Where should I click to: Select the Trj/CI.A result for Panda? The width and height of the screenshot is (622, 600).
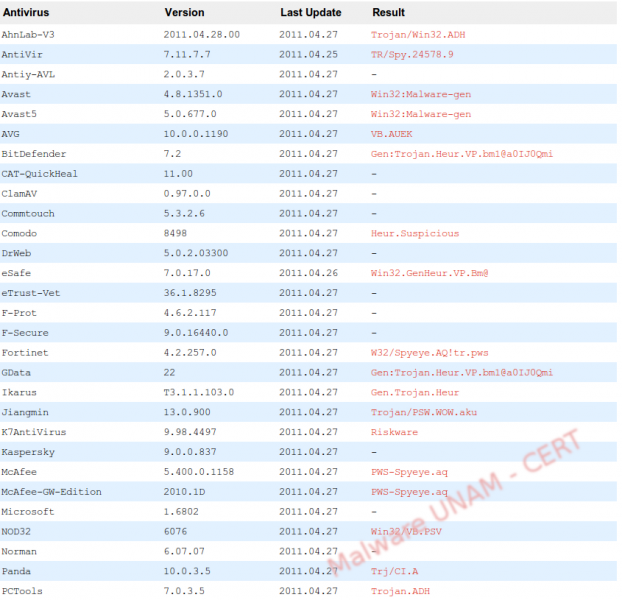coord(394,571)
